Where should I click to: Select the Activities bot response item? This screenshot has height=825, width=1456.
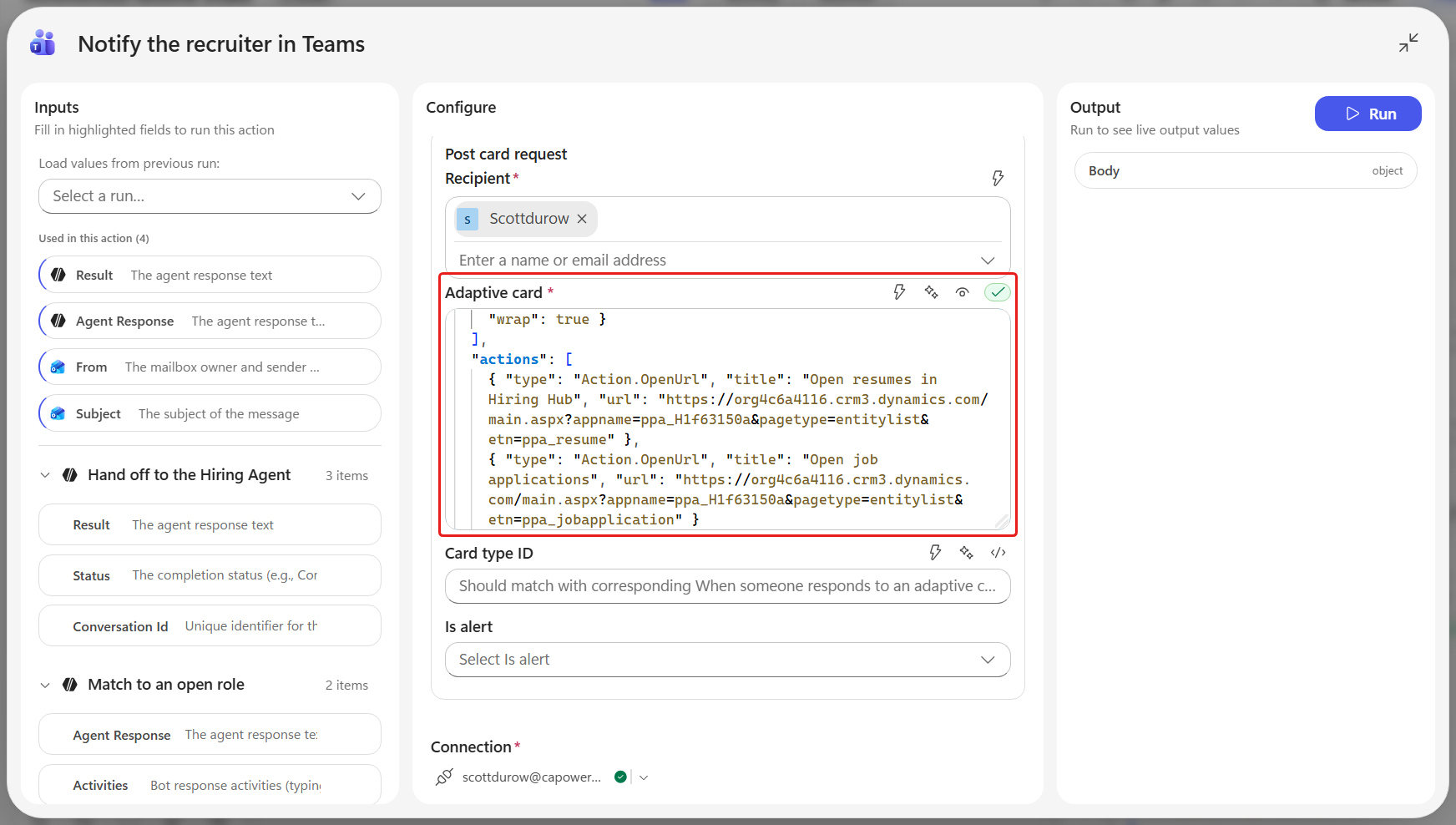click(210, 785)
